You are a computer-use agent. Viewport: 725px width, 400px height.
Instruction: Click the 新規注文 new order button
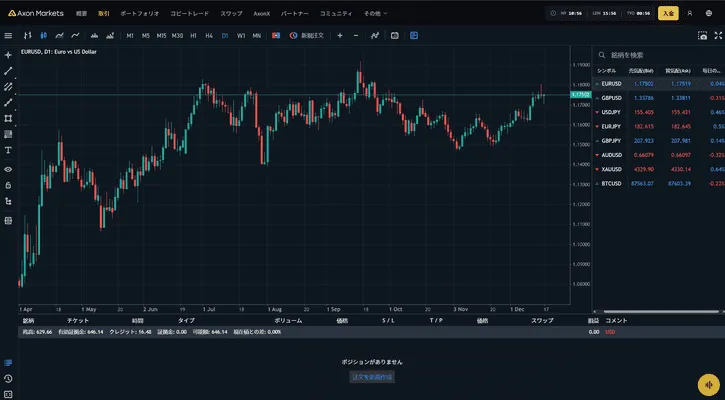coord(307,35)
